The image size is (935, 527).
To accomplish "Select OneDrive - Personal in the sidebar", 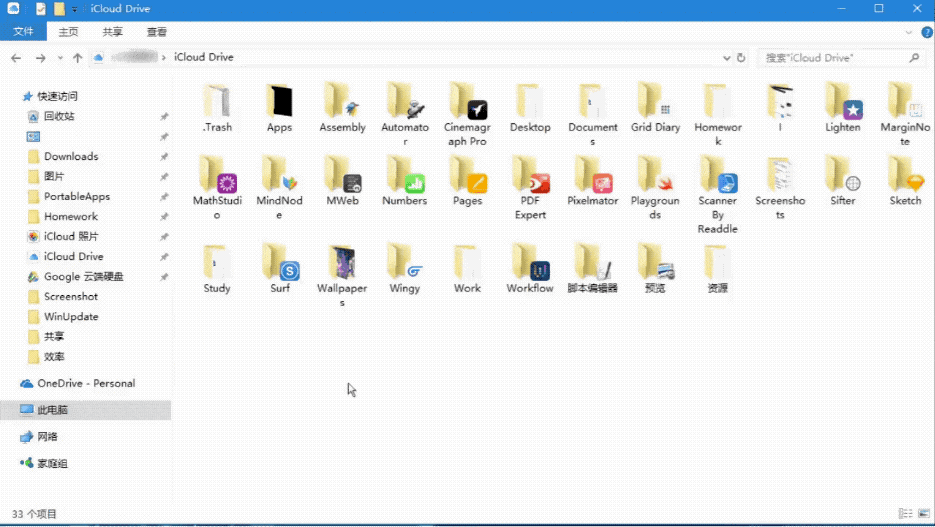I will (86, 384).
